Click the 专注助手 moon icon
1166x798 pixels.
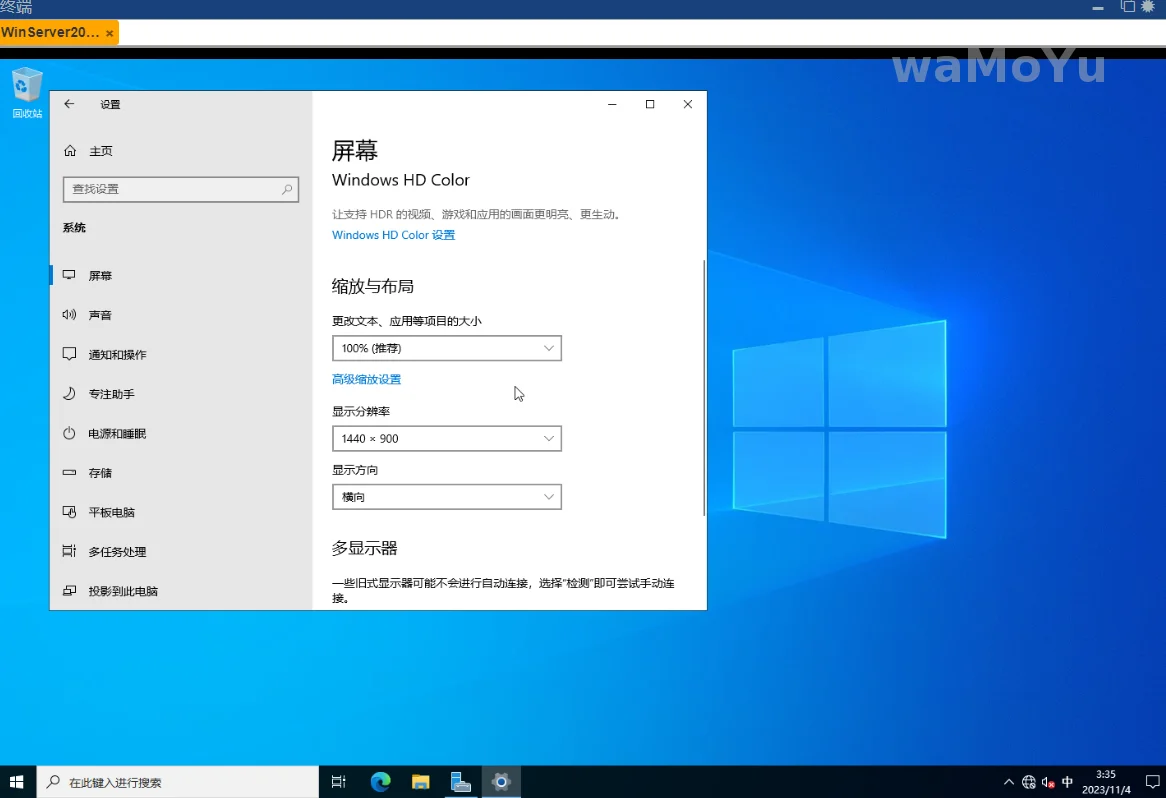click(x=69, y=394)
